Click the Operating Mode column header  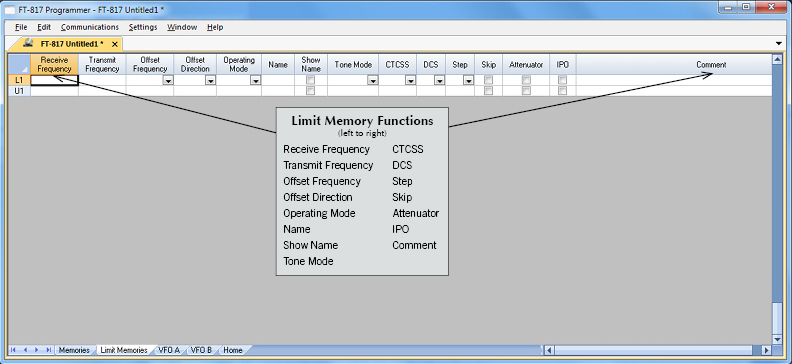point(239,65)
